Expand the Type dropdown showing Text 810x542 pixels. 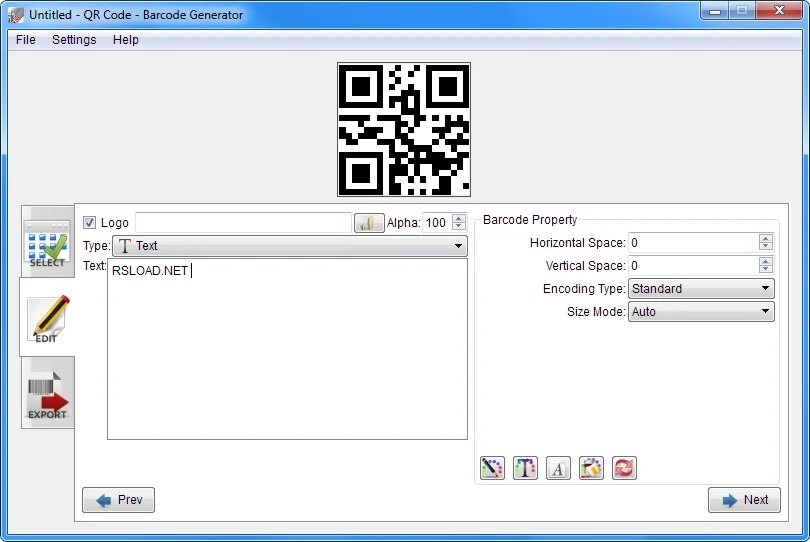pyautogui.click(x=290, y=246)
